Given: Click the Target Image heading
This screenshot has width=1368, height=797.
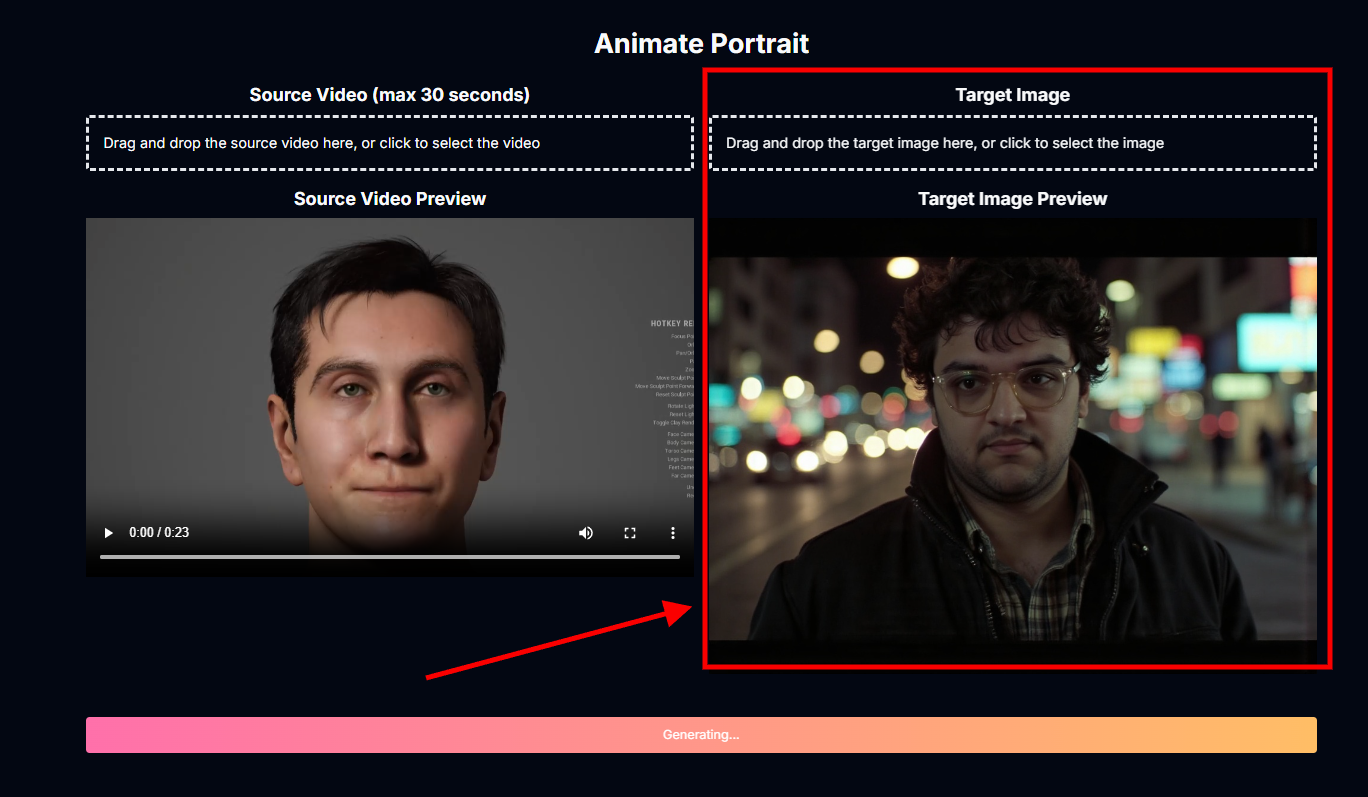Looking at the screenshot, I should 1013,95.
